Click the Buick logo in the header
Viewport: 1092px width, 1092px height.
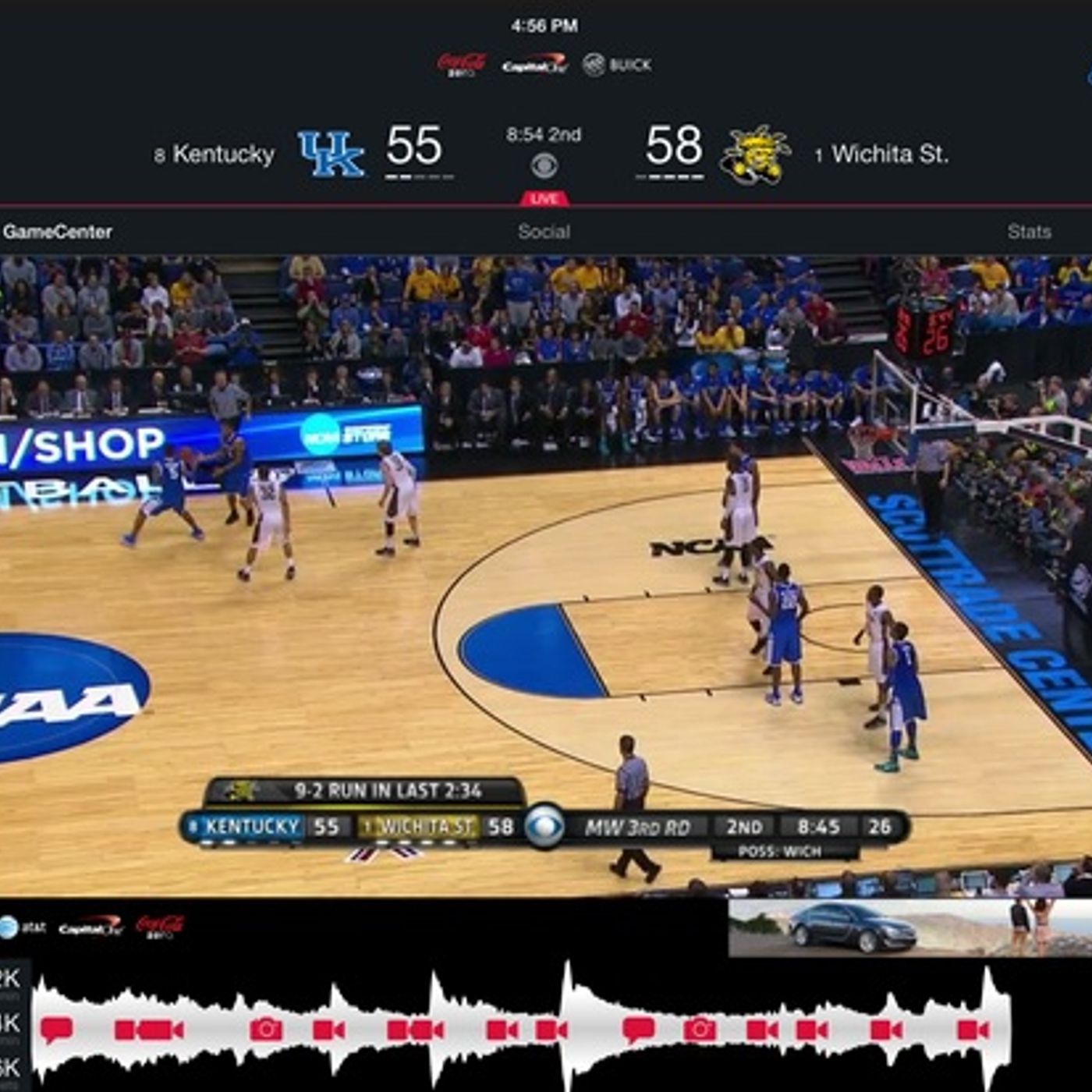point(617,65)
